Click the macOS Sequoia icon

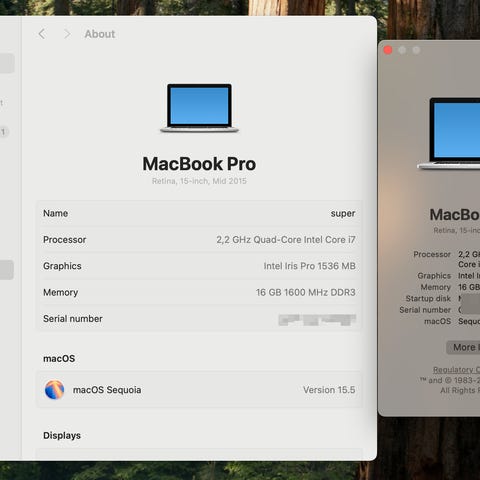pyautogui.click(x=54, y=389)
